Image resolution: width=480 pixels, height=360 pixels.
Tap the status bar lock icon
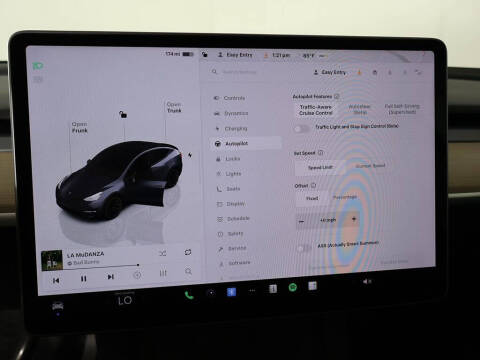[204, 54]
